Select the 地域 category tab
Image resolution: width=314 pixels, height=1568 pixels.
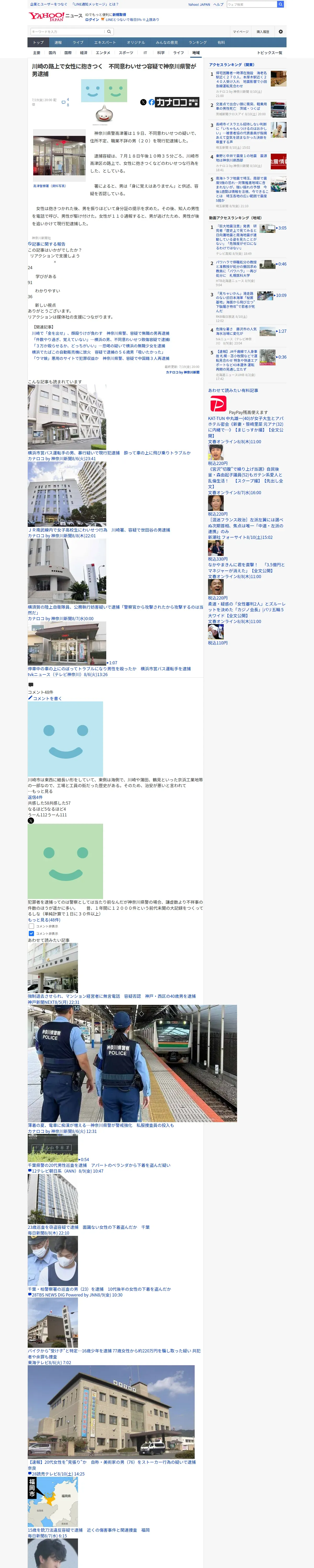pyautogui.click(x=196, y=53)
